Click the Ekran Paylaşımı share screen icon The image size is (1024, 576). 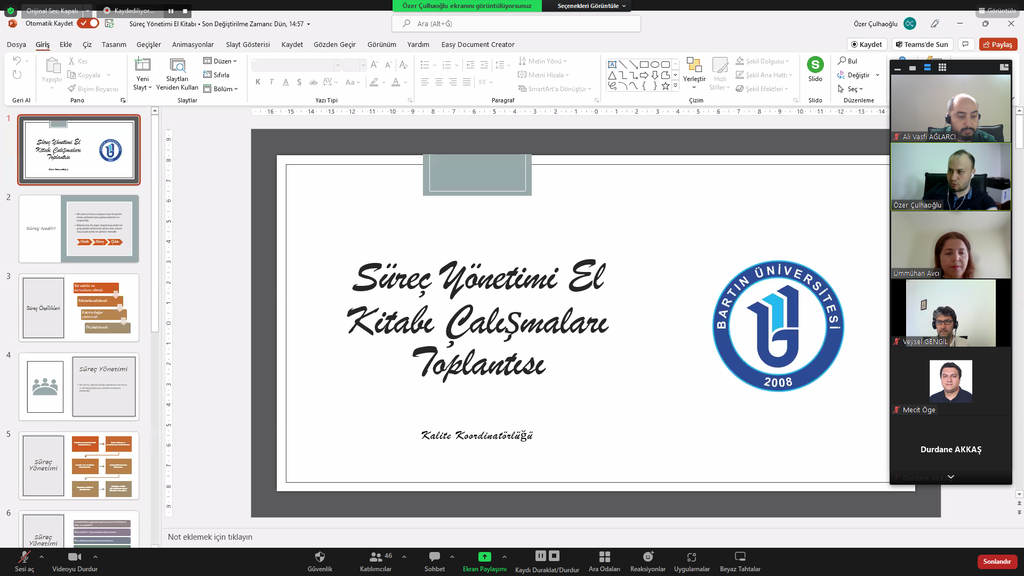485,557
